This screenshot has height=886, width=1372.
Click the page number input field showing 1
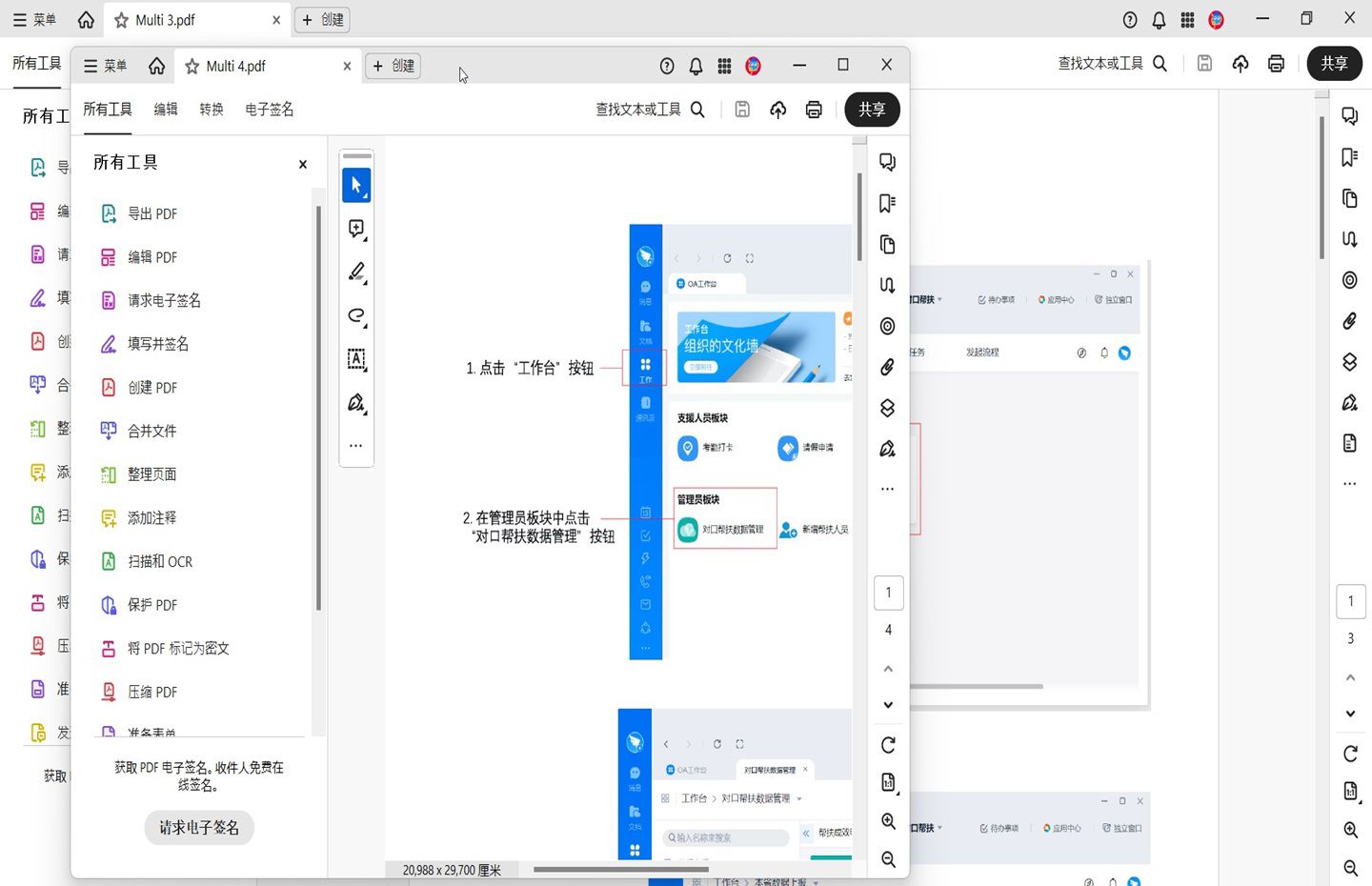tap(889, 592)
